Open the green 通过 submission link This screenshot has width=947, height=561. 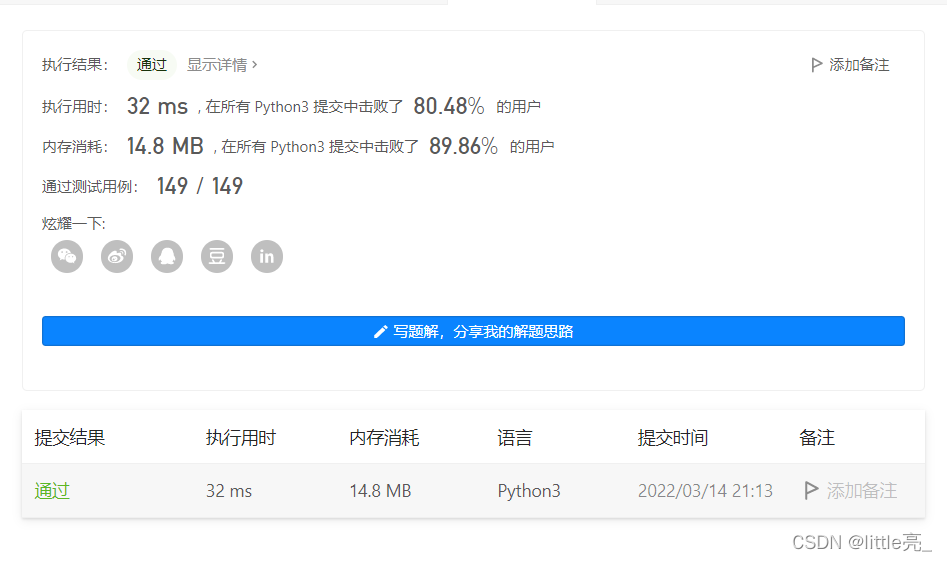[52, 490]
